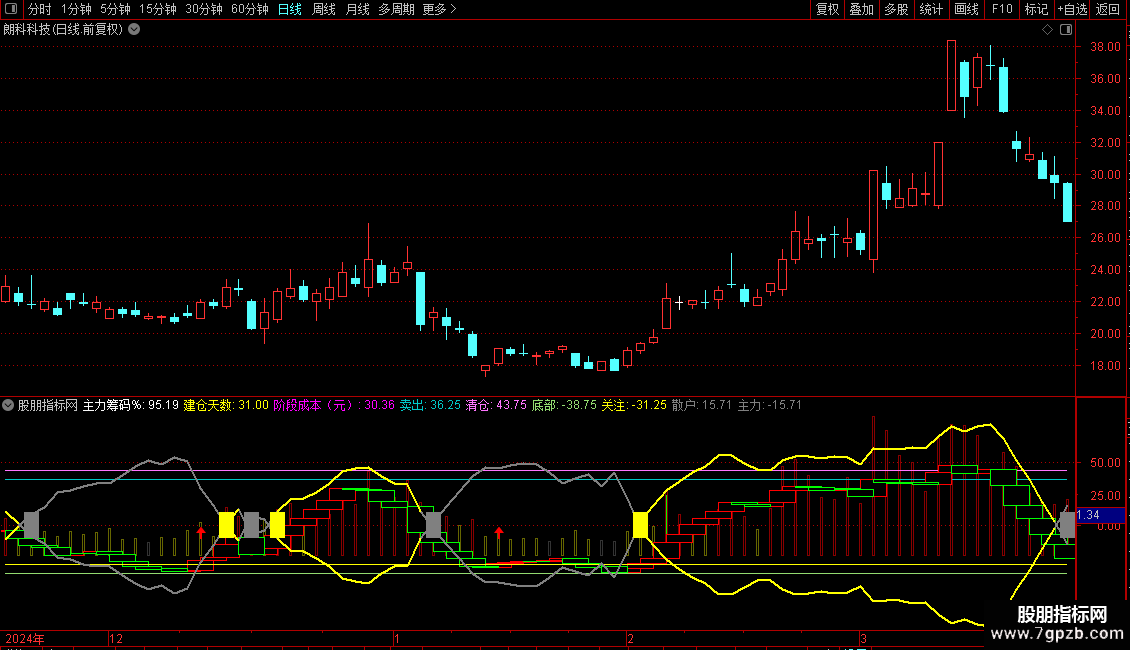This screenshot has width=1130, height=650.
Task: Select the 5分钟 period tab
Action: pos(115,9)
